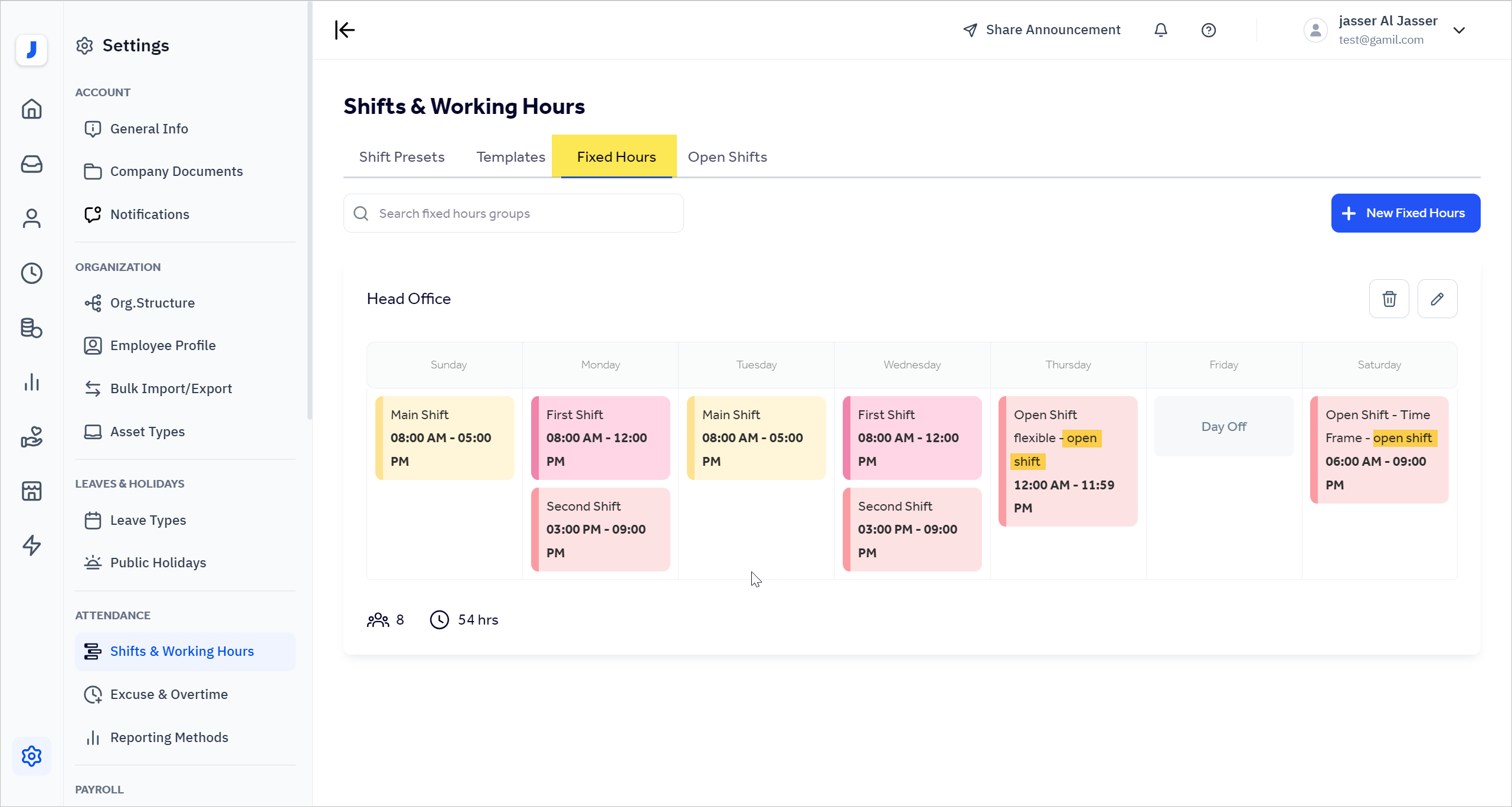The width and height of the screenshot is (1512, 807).
Task: Select the inbox tray icon in sidebar
Action: (x=32, y=164)
